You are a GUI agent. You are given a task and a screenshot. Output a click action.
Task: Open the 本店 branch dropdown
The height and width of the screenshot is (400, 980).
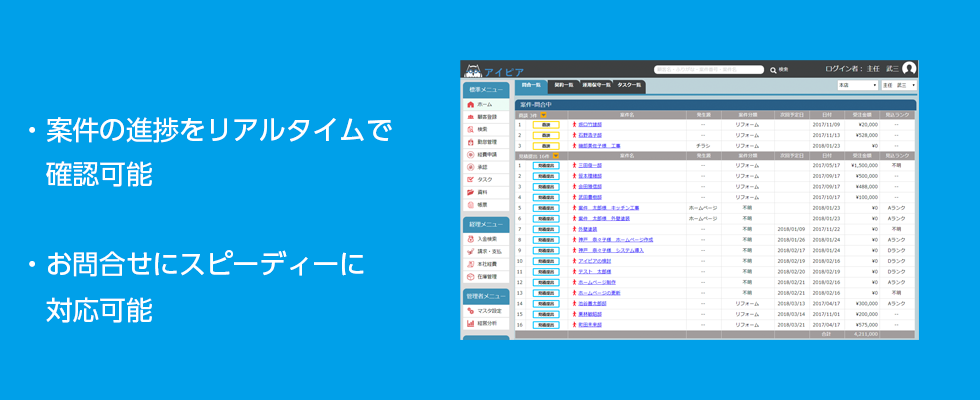click(857, 86)
